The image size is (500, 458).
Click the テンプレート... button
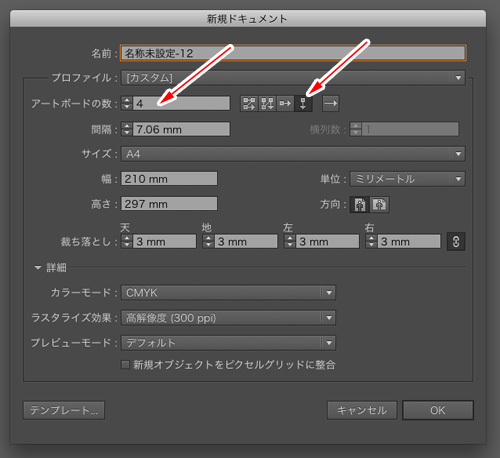coord(64,410)
